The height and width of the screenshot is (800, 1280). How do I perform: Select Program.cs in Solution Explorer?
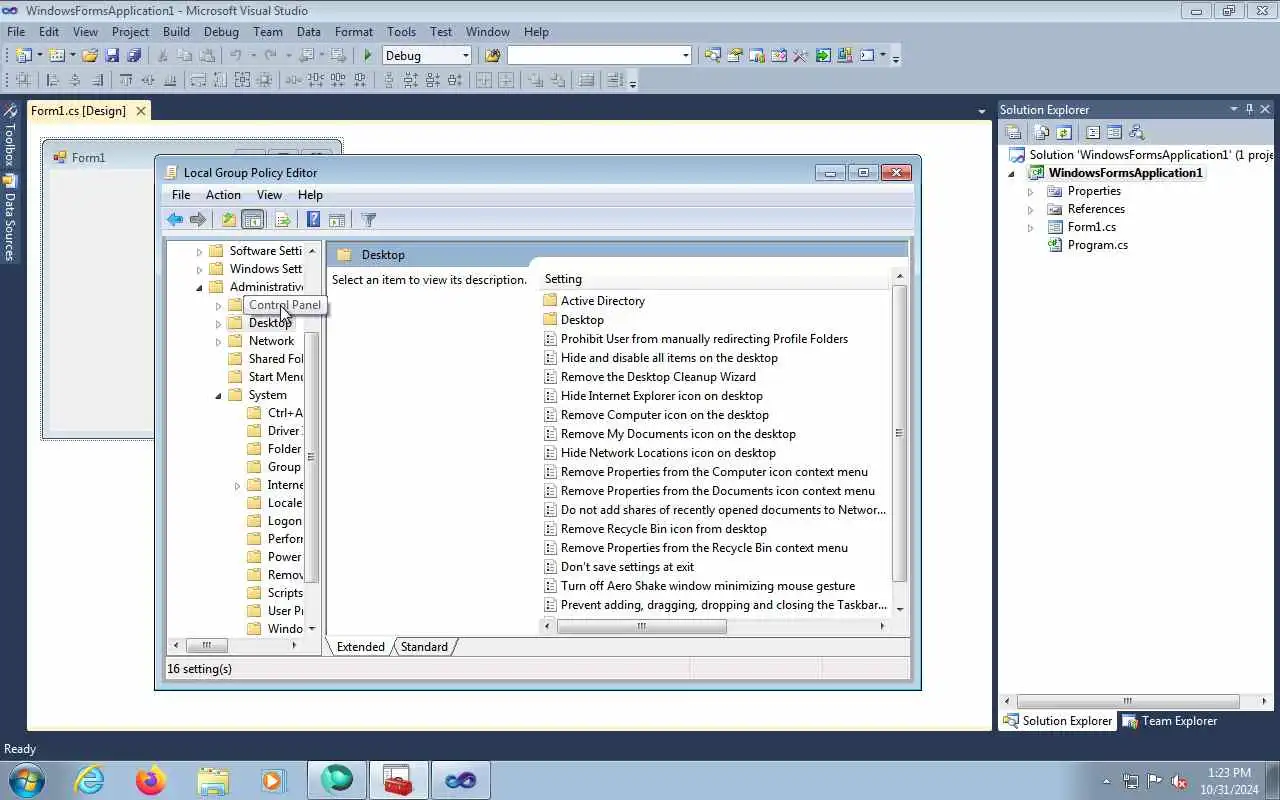[x=1097, y=245]
